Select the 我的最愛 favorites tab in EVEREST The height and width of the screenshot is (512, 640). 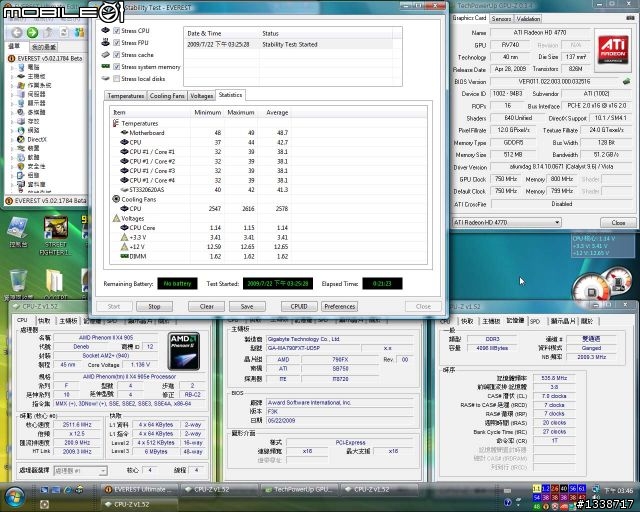pyautogui.click(x=44, y=47)
